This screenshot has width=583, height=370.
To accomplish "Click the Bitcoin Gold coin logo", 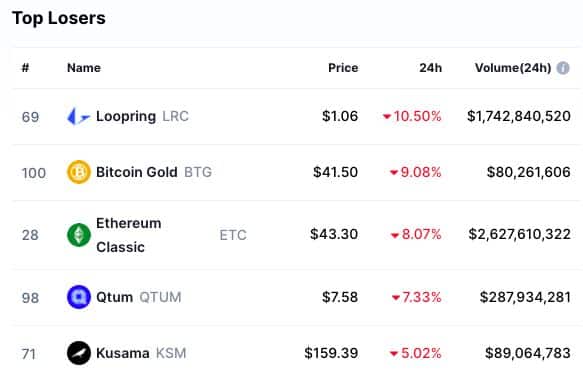I will tap(78, 172).
